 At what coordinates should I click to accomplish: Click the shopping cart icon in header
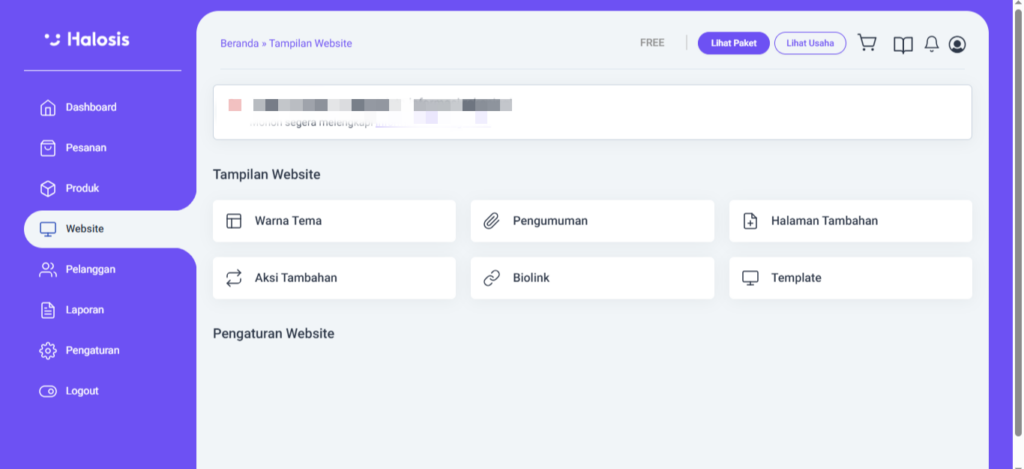point(867,43)
